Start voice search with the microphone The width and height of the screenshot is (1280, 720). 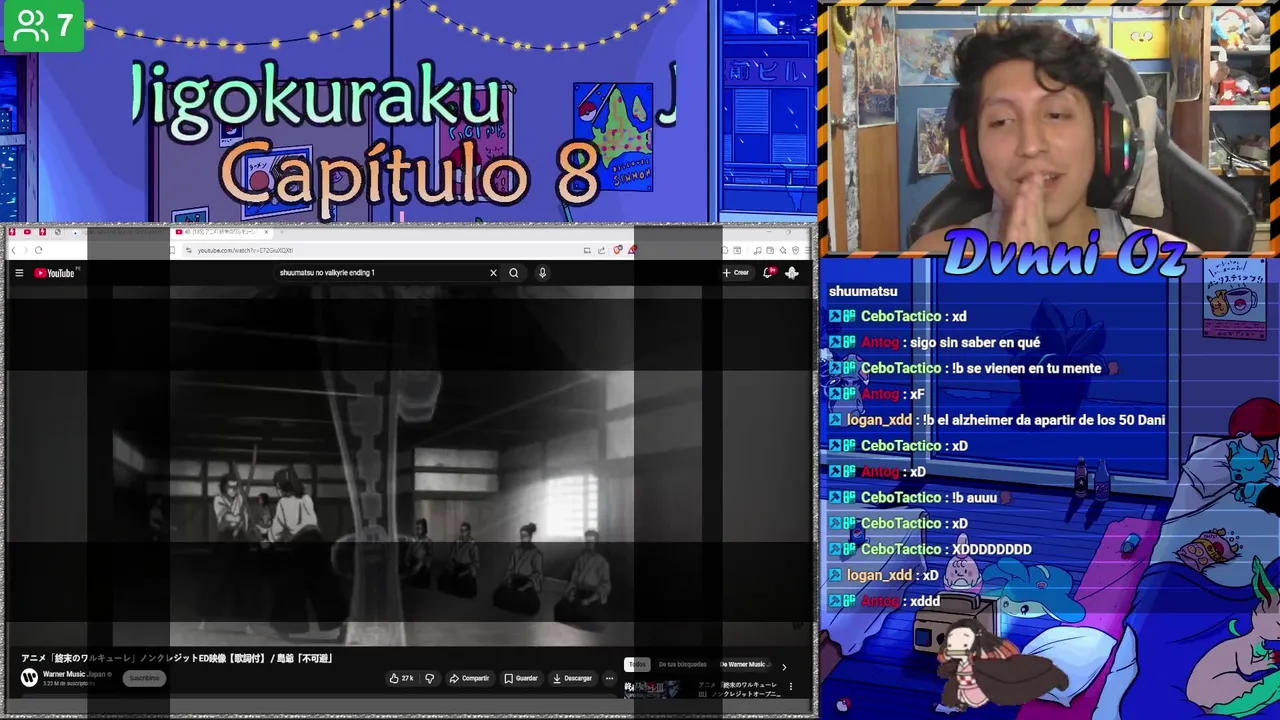tap(542, 273)
